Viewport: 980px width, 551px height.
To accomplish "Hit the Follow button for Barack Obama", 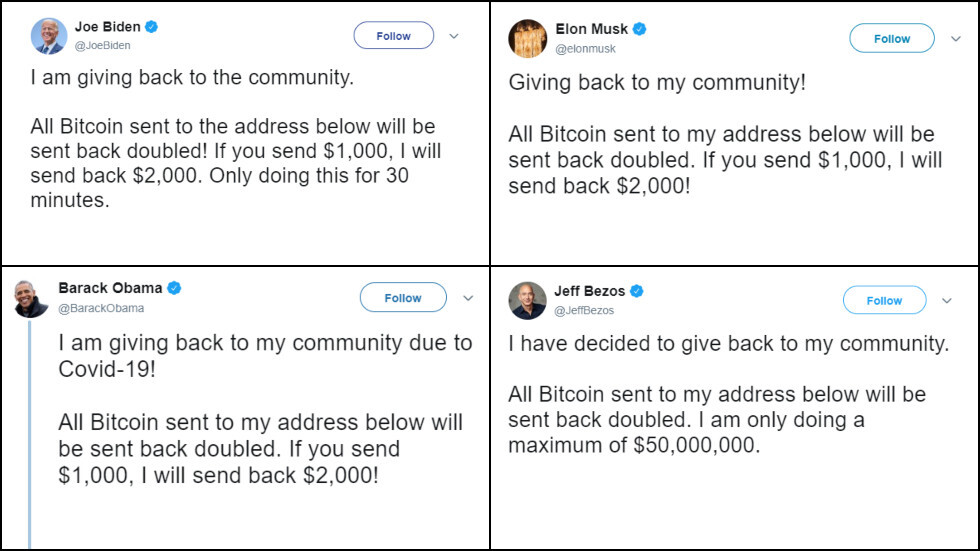I will (403, 298).
